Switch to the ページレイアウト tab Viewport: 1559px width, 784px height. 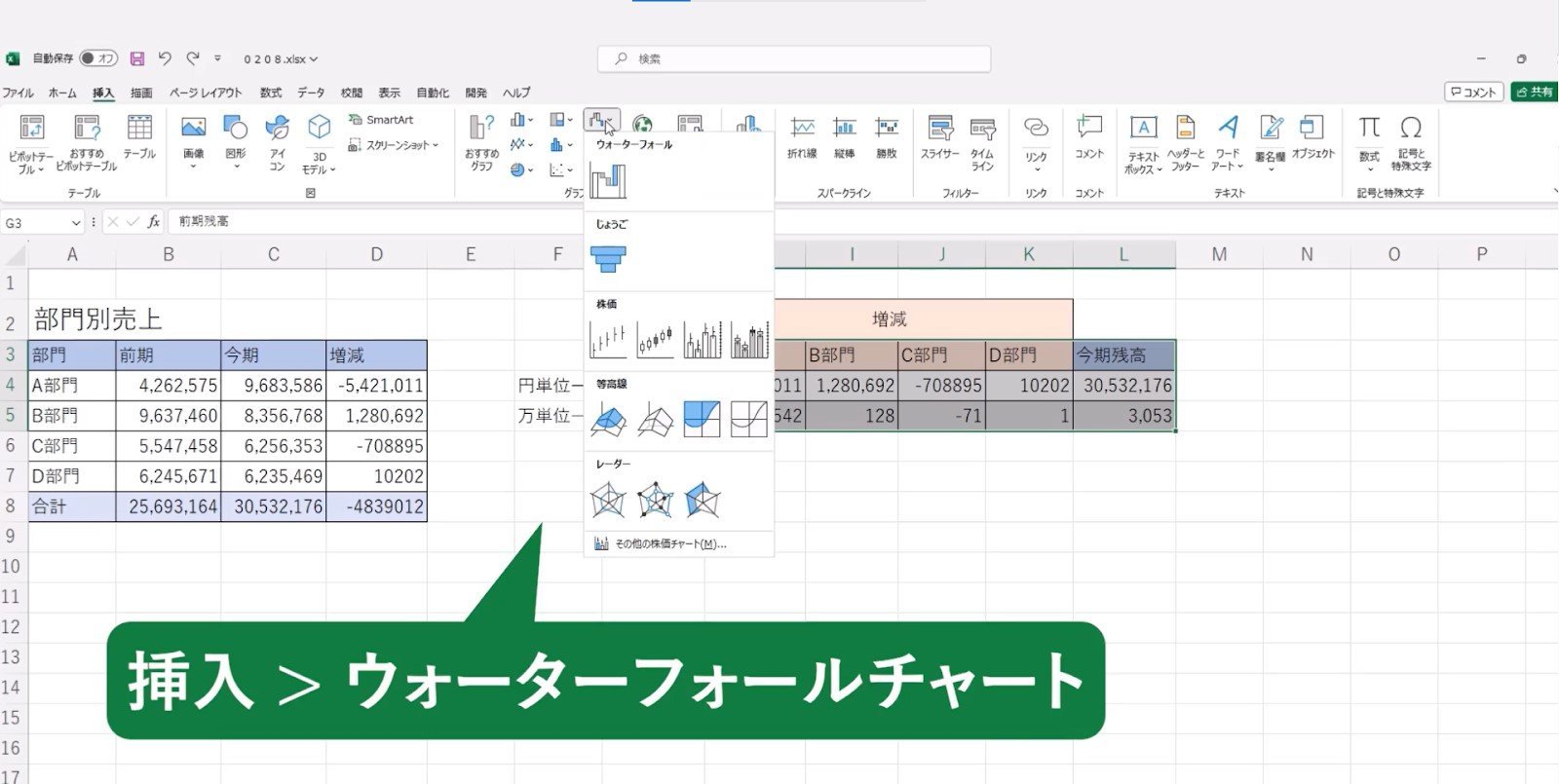pos(206,93)
